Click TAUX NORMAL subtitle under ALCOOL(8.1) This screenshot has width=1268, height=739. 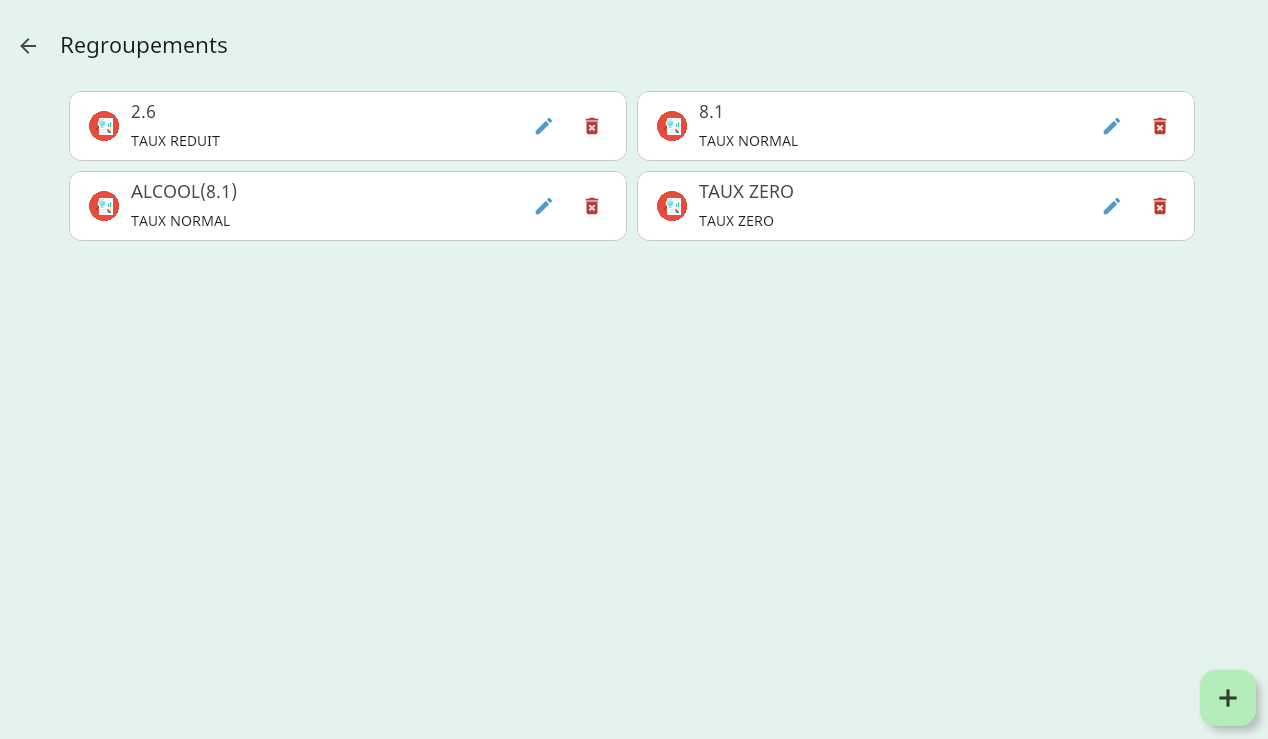pos(180,221)
